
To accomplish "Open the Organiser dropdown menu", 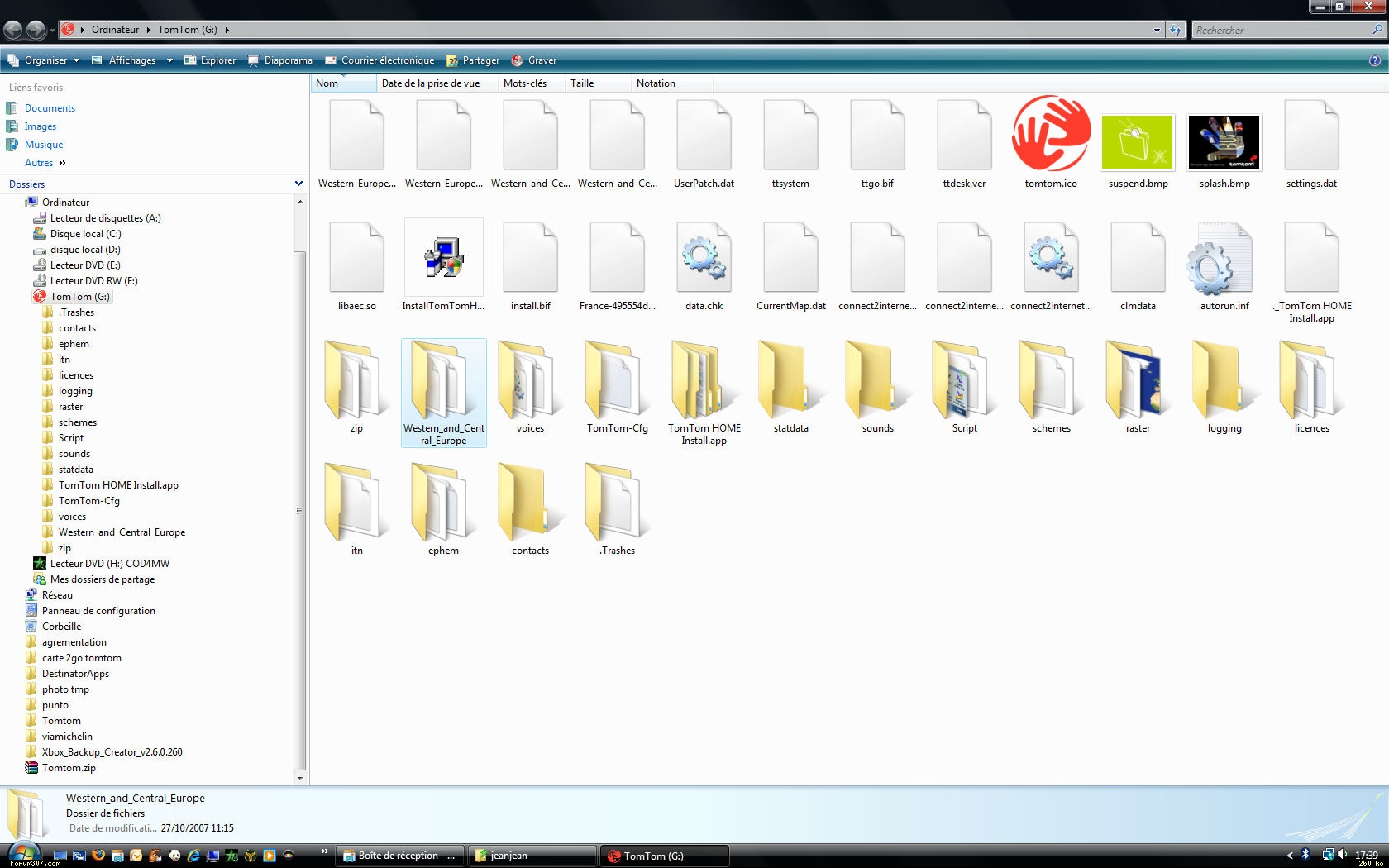I will pos(45,60).
